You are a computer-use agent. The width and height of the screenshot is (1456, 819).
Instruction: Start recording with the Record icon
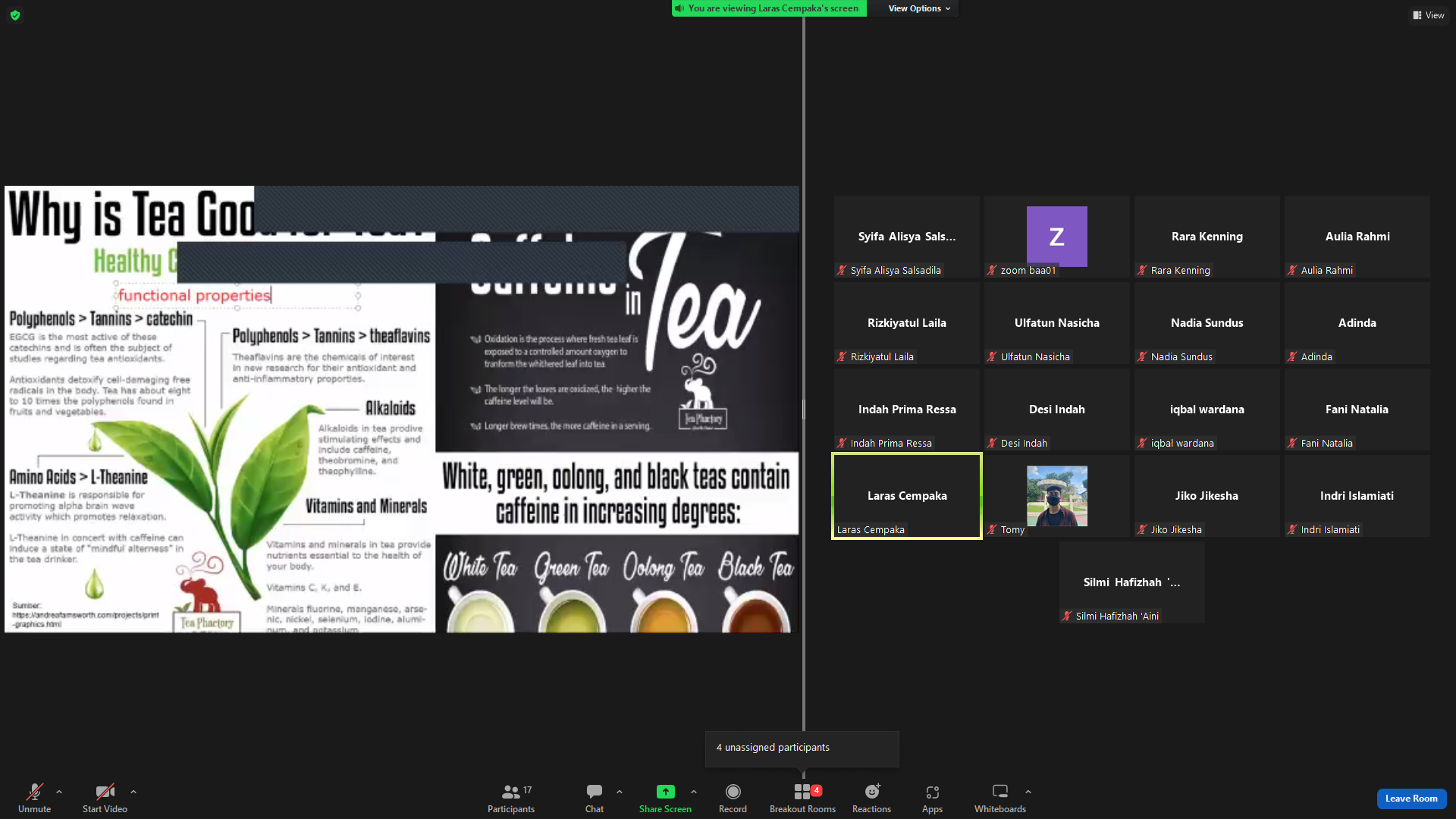733,792
